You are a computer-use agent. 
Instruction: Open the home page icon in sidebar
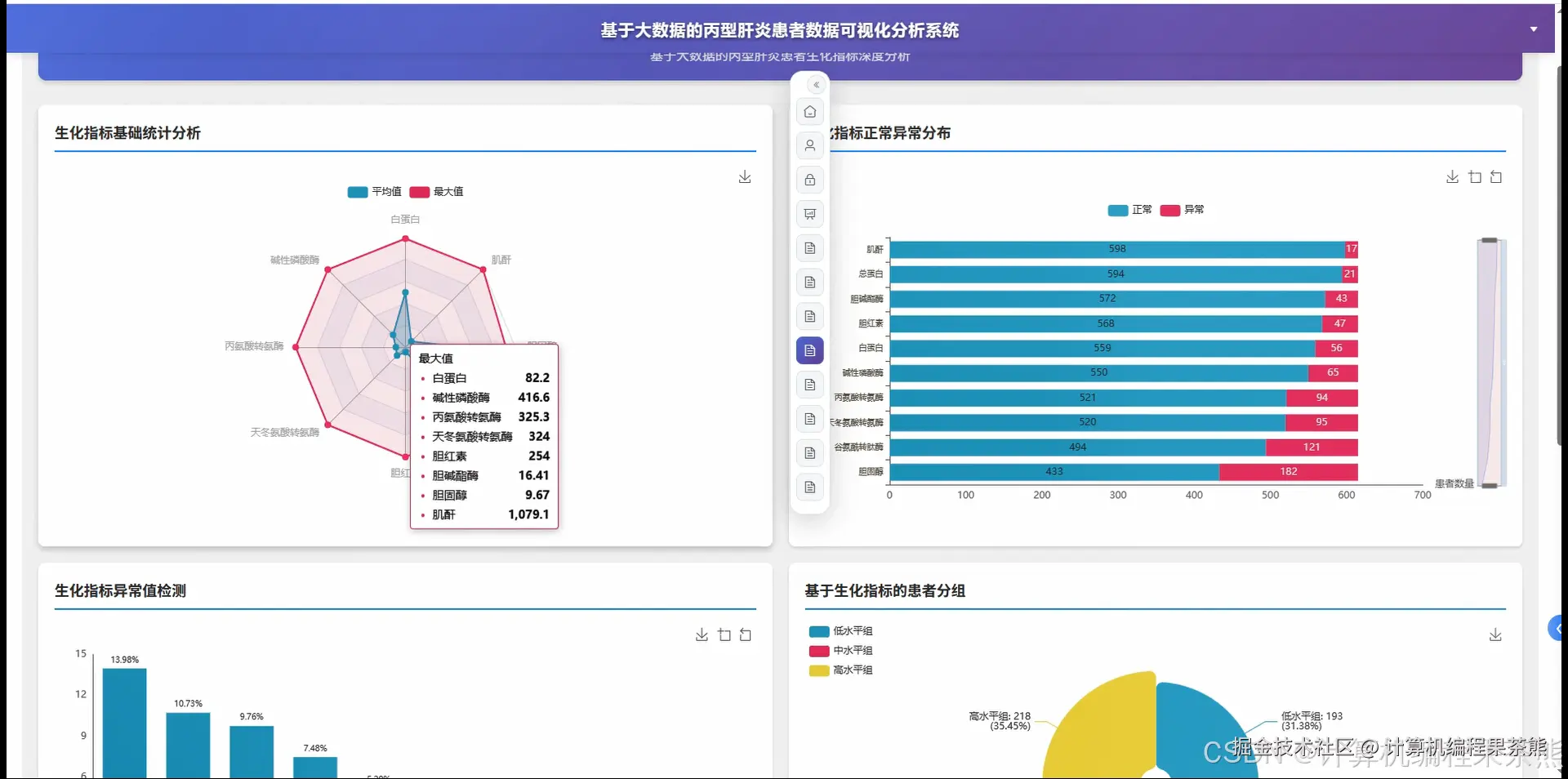[x=810, y=112]
